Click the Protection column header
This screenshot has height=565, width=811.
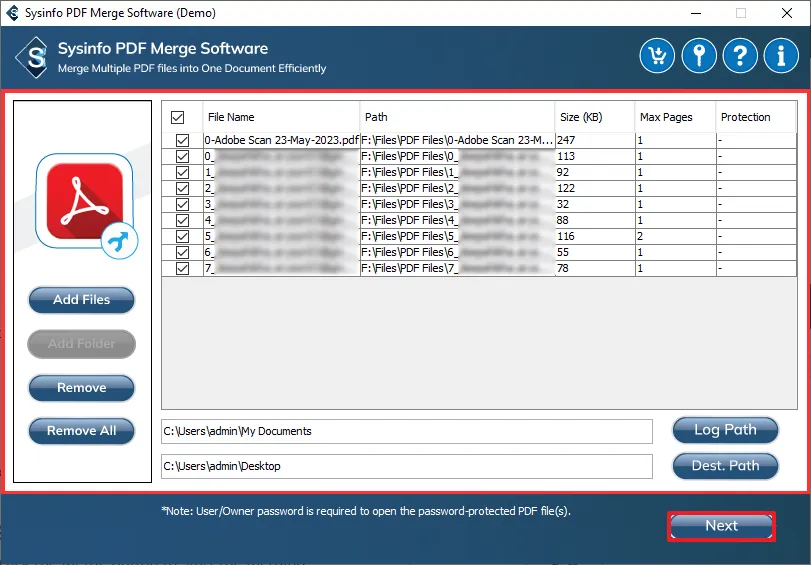(758, 117)
